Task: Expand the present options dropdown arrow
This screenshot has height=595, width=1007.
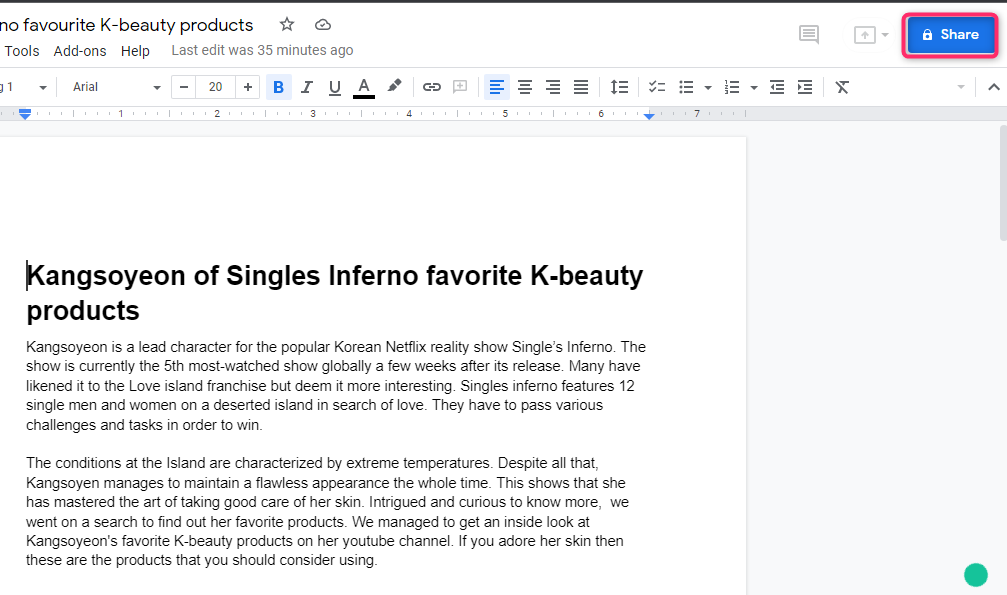Action: pos(885,35)
